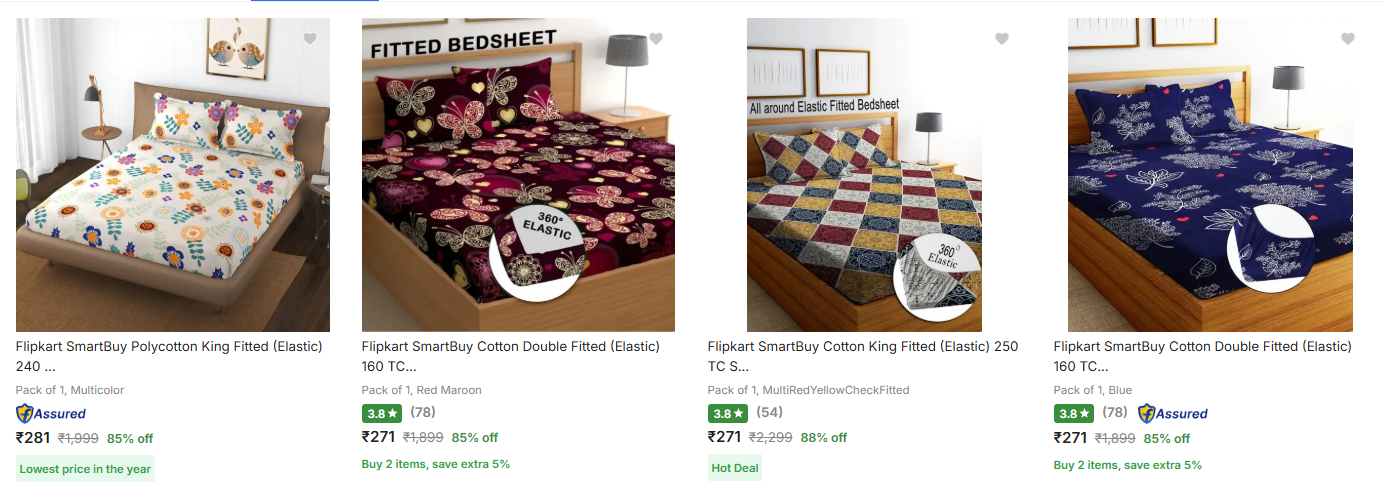
Task: Click the ₹281 price on the Multicolor bedsheet
Action: 33,437
